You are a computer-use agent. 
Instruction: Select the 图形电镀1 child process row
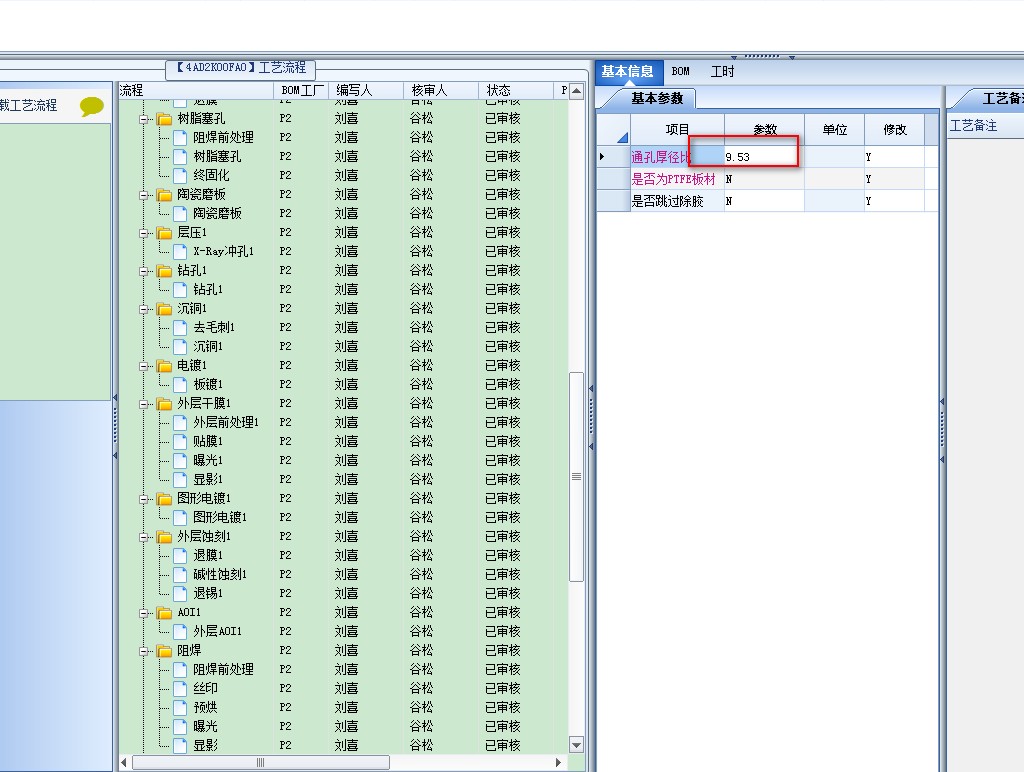click(219, 517)
